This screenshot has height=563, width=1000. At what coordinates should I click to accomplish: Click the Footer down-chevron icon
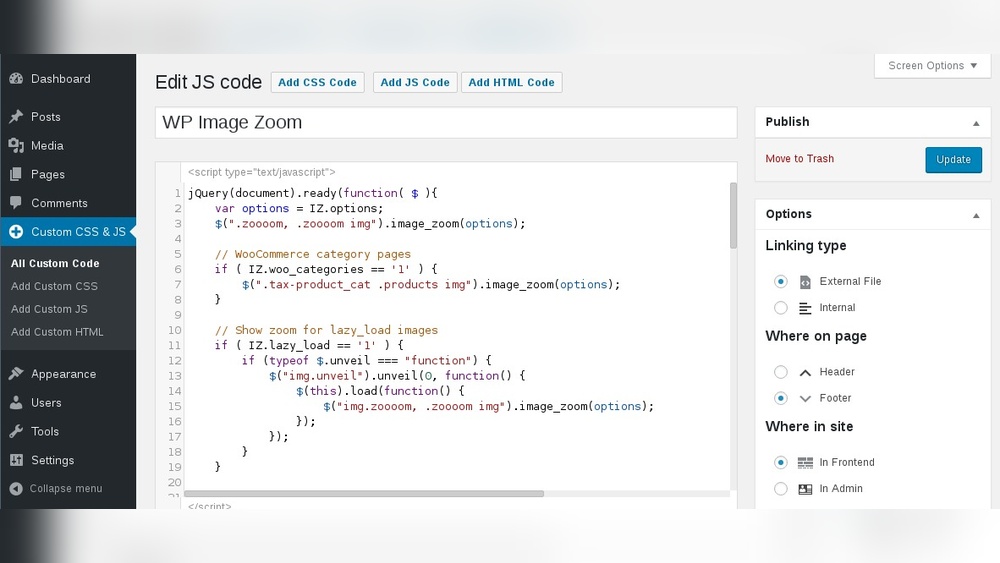tap(805, 398)
